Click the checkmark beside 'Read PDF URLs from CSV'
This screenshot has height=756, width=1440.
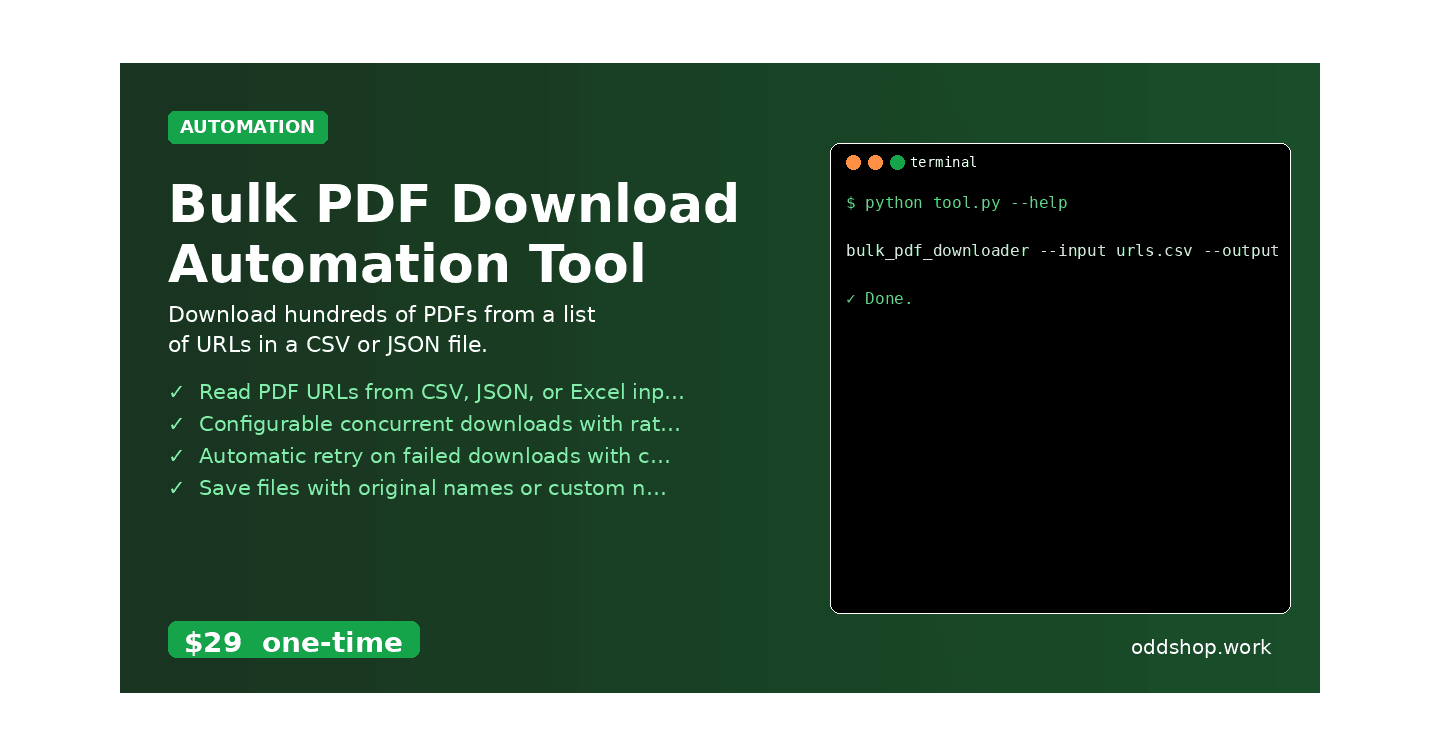pos(177,392)
